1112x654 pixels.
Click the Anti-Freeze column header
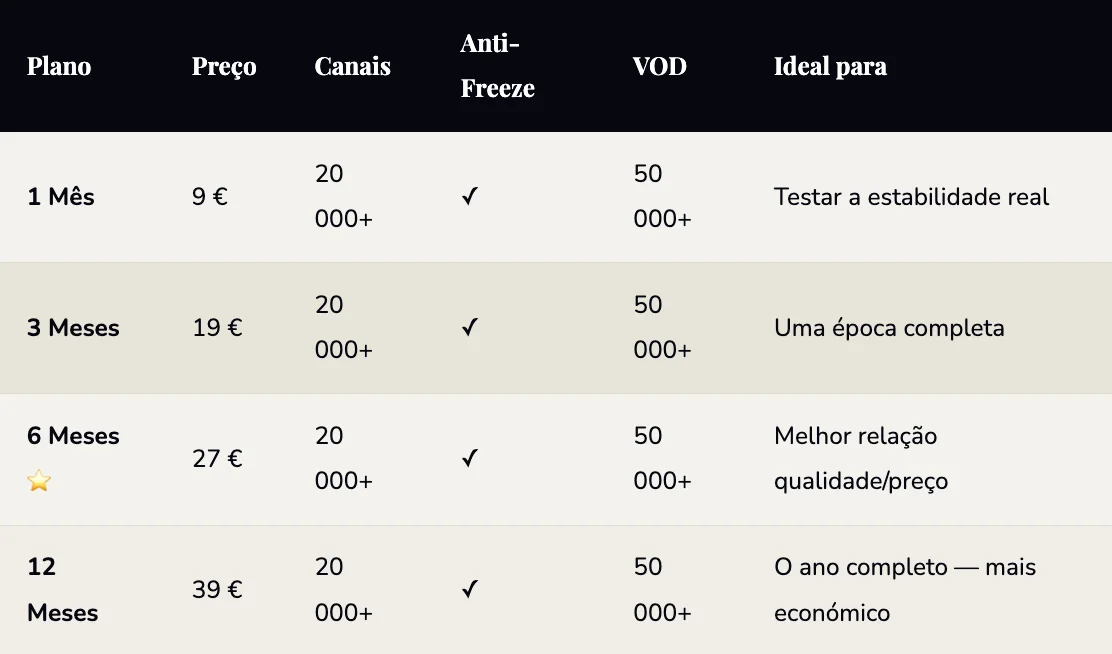click(x=497, y=66)
